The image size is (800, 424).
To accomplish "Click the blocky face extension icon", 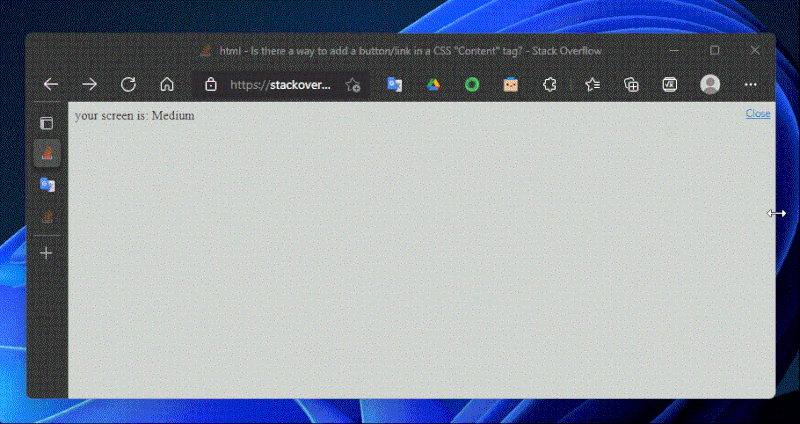I will [x=511, y=85].
